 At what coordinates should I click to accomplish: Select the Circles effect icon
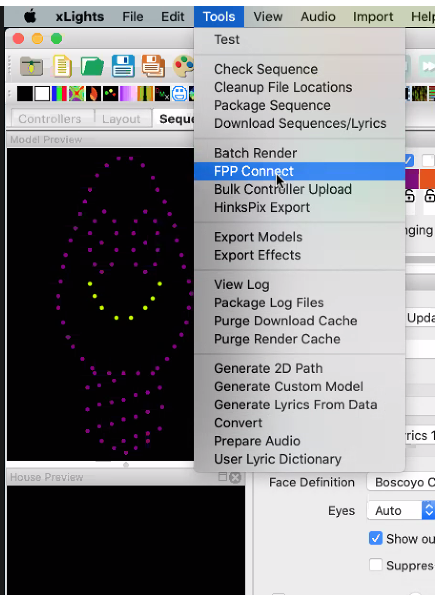(110, 94)
